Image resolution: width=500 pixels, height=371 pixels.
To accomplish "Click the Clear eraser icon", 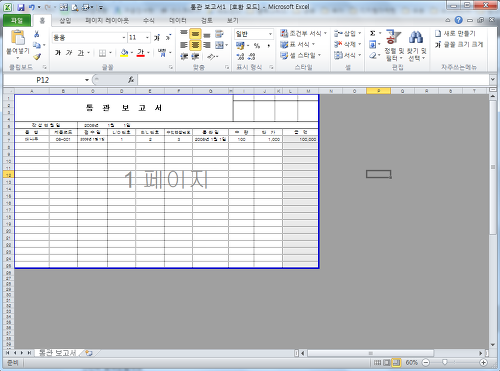I will tap(373, 55).
